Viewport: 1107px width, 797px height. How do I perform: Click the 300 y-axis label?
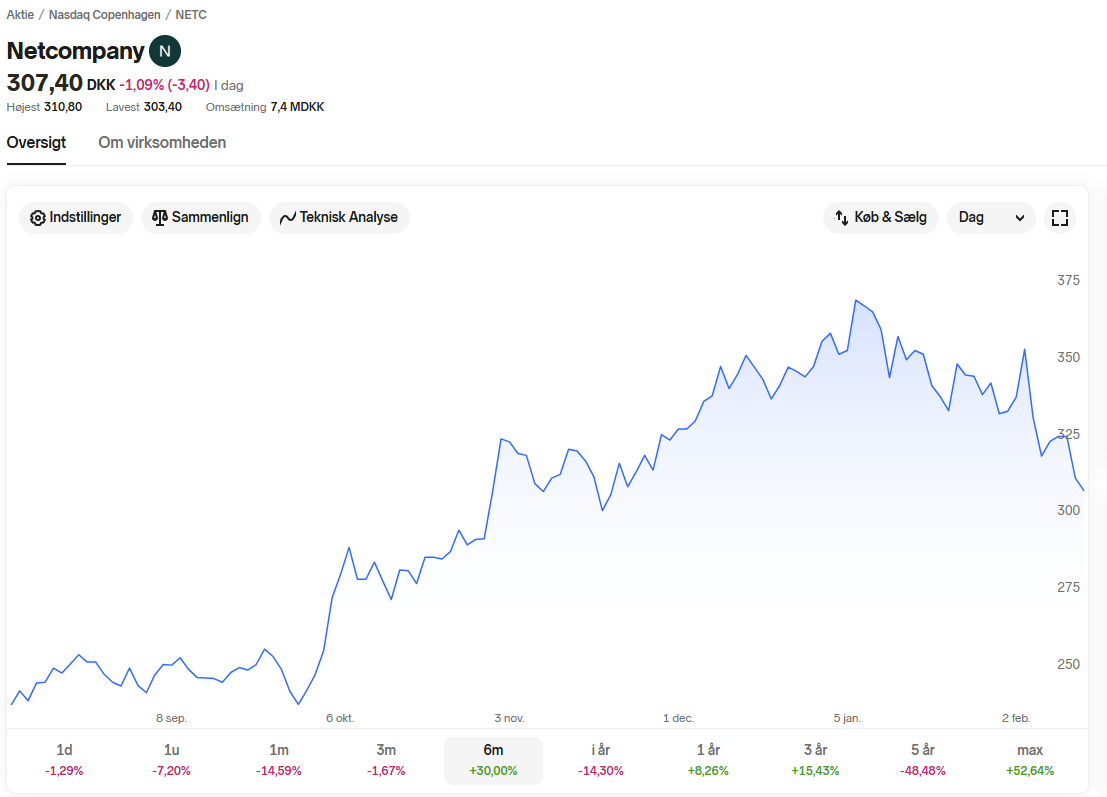1068,510
